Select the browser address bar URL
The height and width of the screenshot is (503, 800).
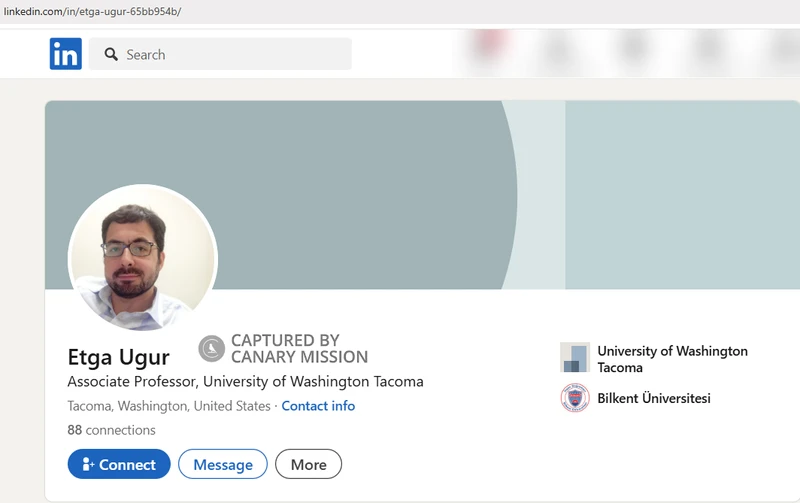pyautogui.click(x=92, y=11)
